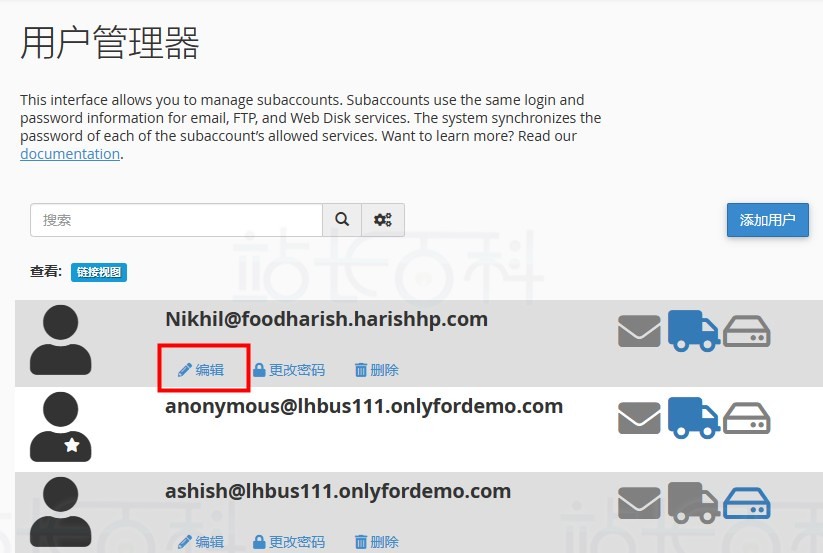This screenshot has height=553, width=823.
Task: Click anonymous user's email envelope icon
Action: [639, 418]
